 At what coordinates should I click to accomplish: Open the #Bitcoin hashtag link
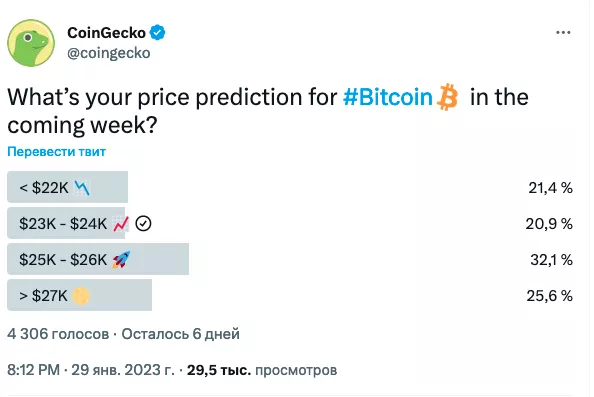tap(388, 97)
